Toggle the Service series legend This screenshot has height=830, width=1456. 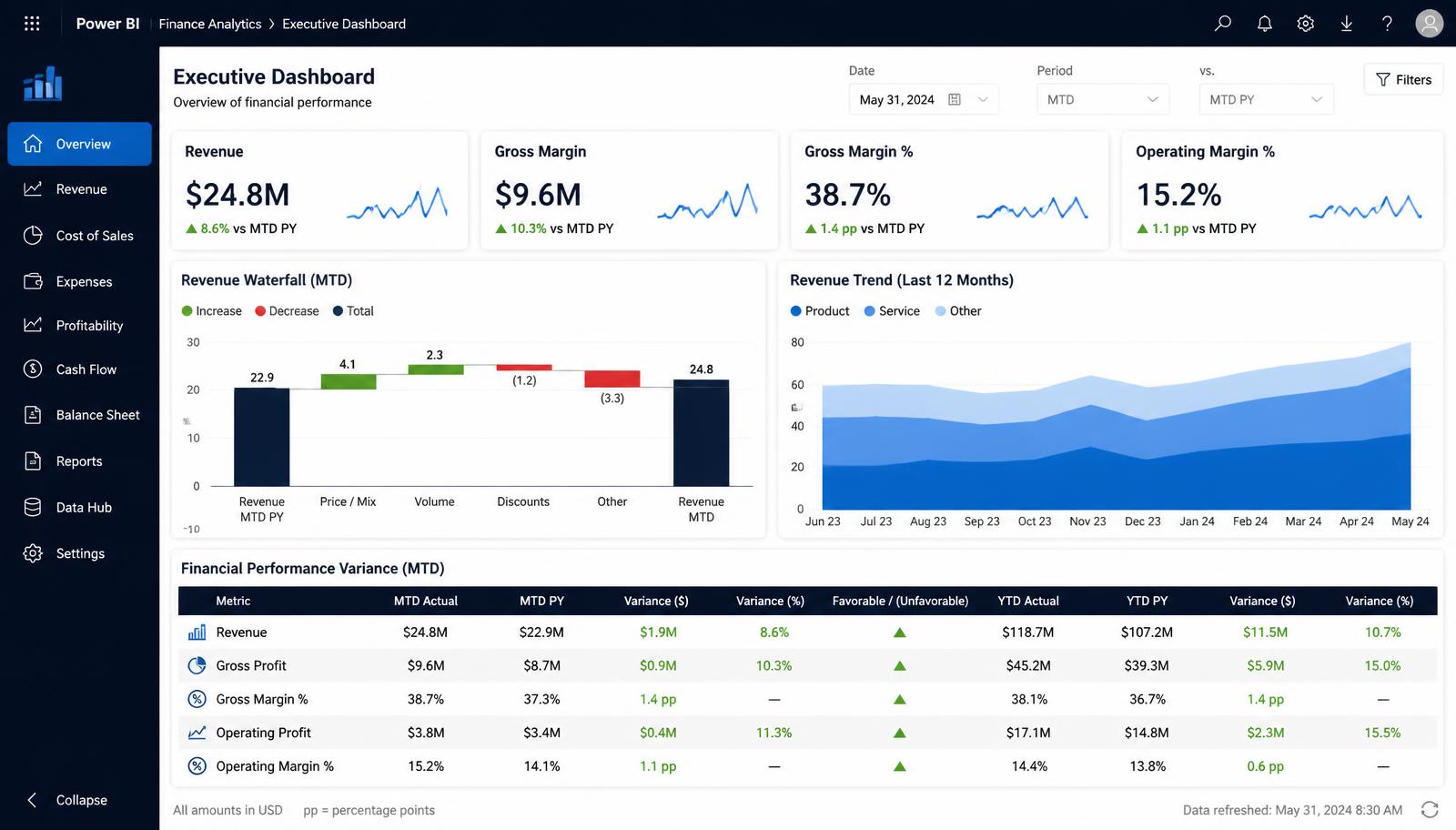pyautogui.click(x=892, y=311)
